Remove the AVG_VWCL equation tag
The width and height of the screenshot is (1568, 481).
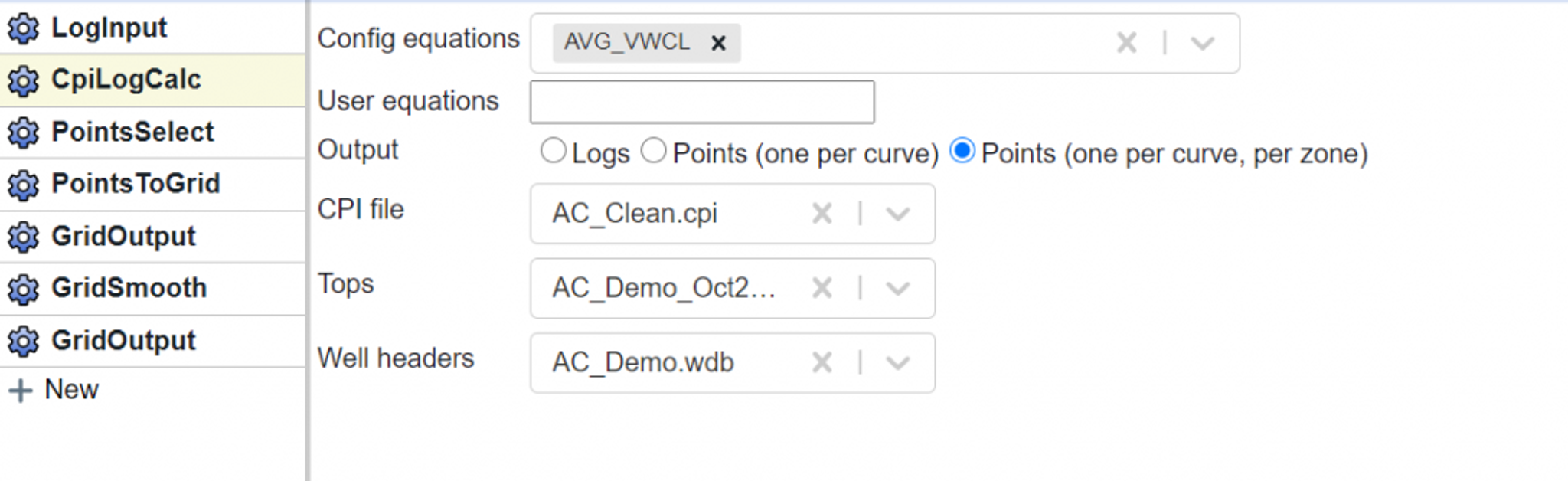[x=718, y=43]
